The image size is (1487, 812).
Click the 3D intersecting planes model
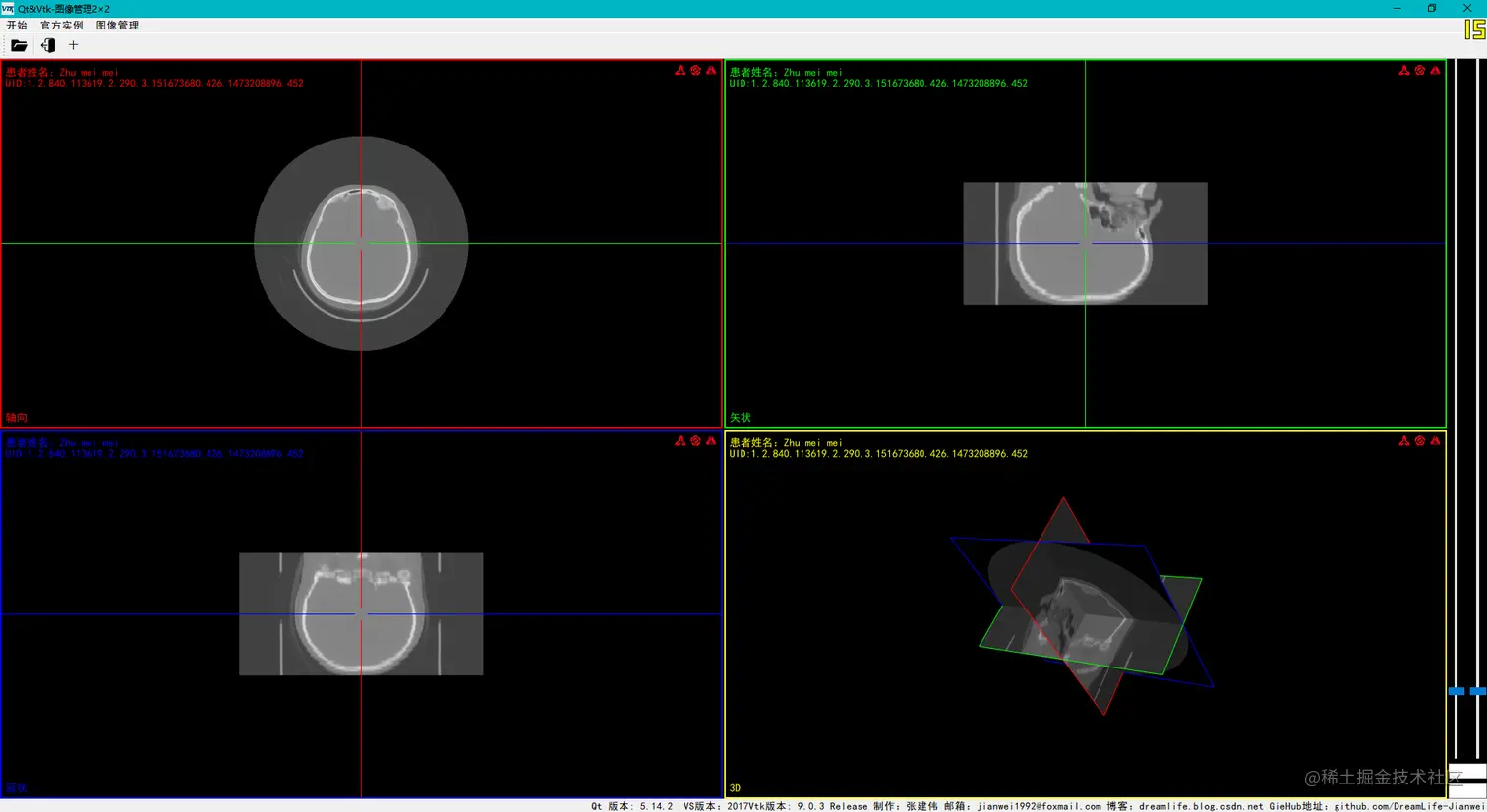click(x=1082, y=607)
